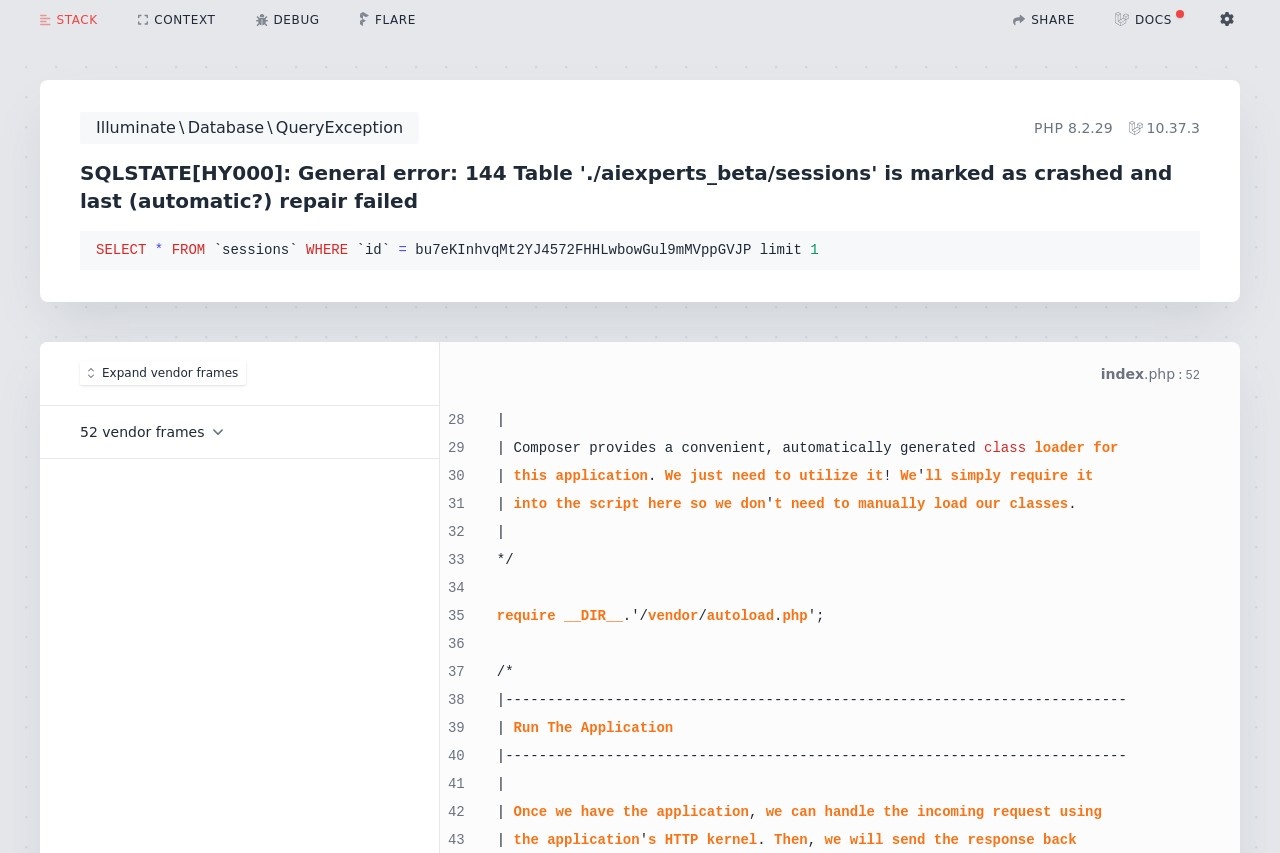Click code line number 35
The height and width of the screenshot is (853, 1280).
456,616
